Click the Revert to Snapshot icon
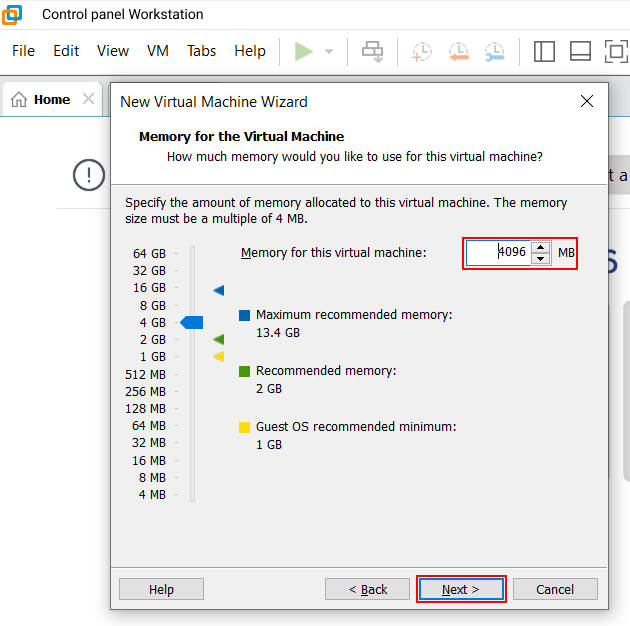Screen dimensions: 630x626 click(458, 51)
